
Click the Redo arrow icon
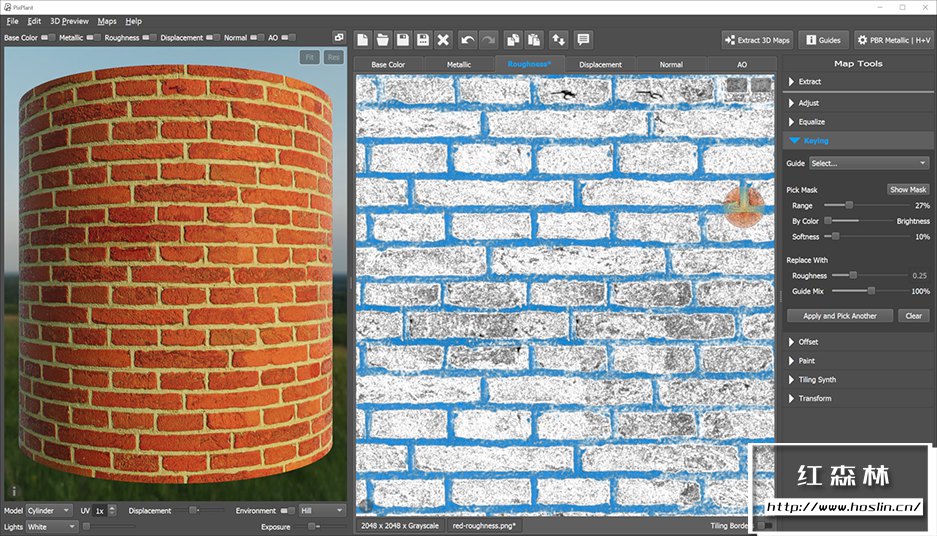pos(488,40)
